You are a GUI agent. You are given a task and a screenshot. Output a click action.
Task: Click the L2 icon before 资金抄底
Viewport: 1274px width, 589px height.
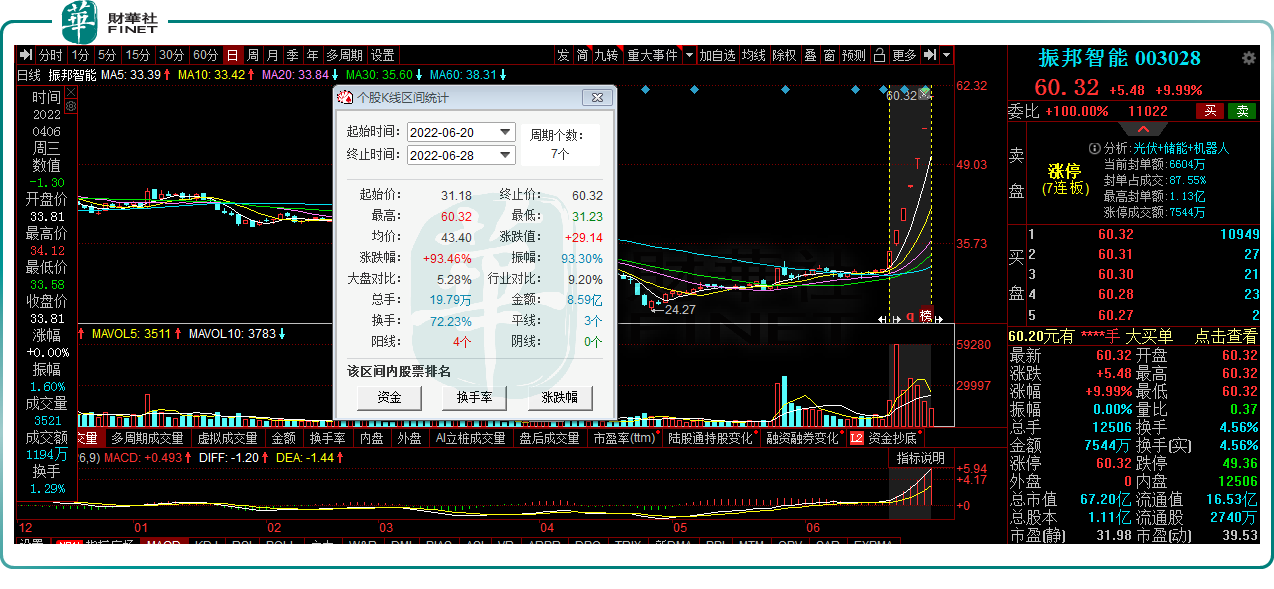[856, 438]
